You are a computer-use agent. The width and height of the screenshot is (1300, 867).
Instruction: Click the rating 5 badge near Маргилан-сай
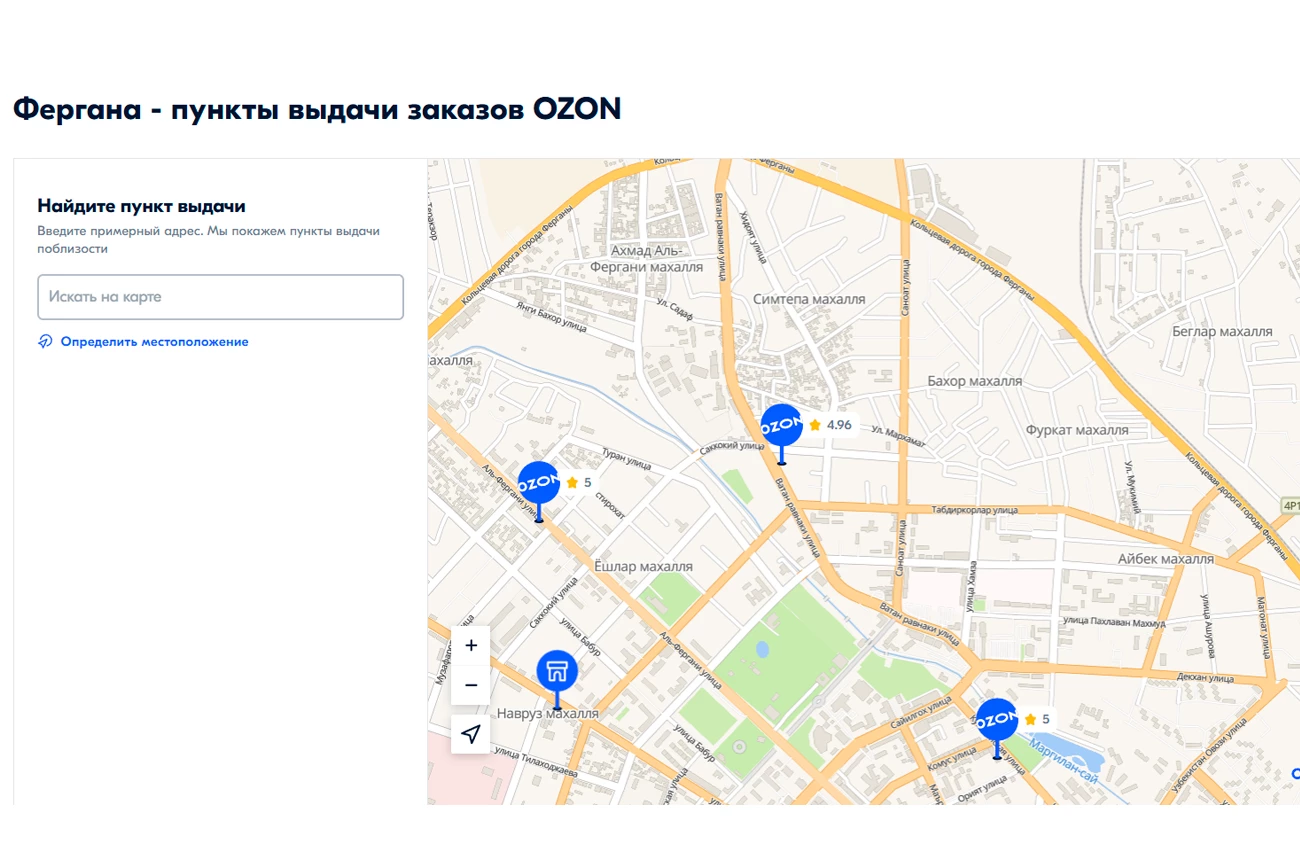(1037, 719)
